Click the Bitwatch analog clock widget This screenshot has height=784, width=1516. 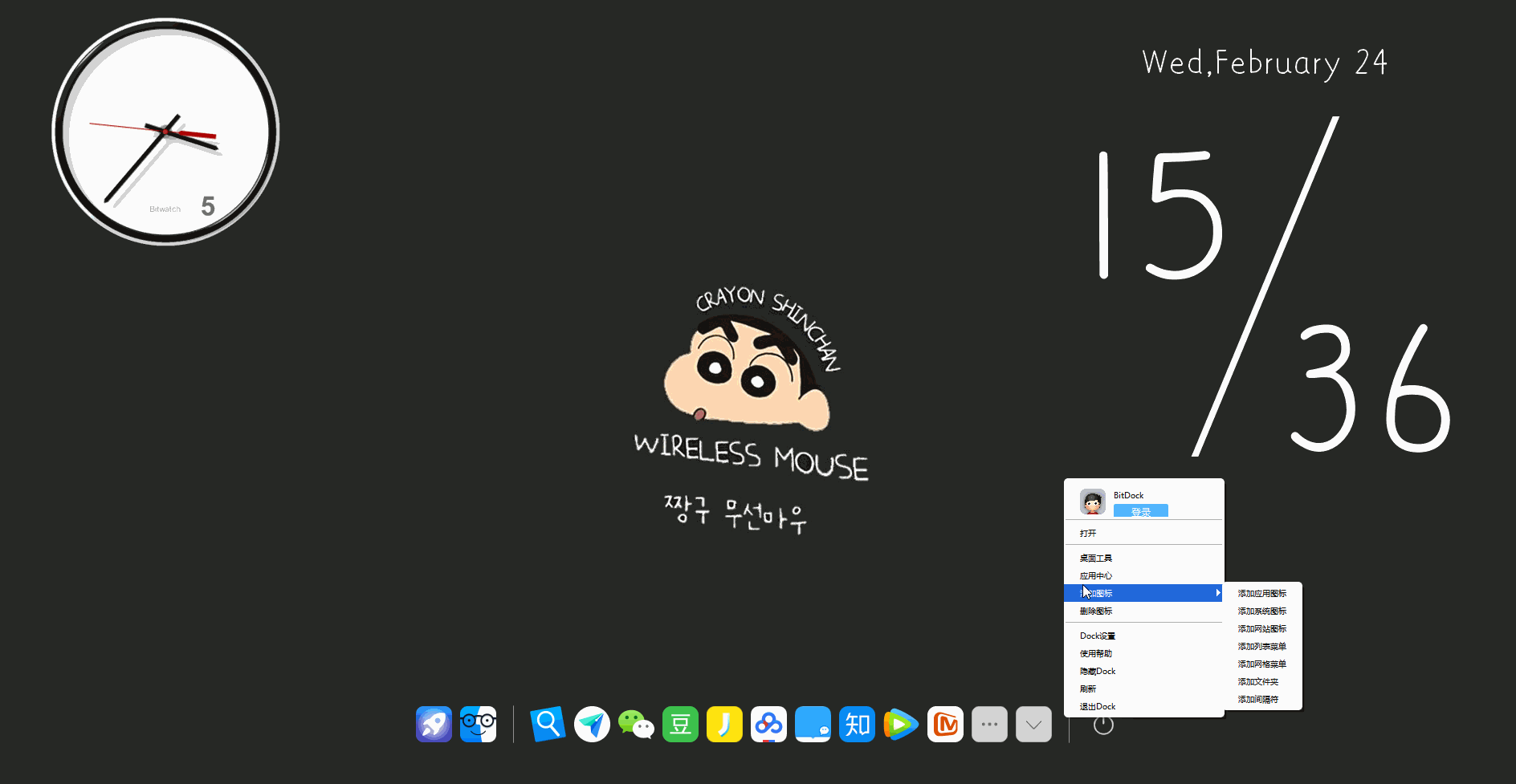pyautogui.click(x=166, y=132)
